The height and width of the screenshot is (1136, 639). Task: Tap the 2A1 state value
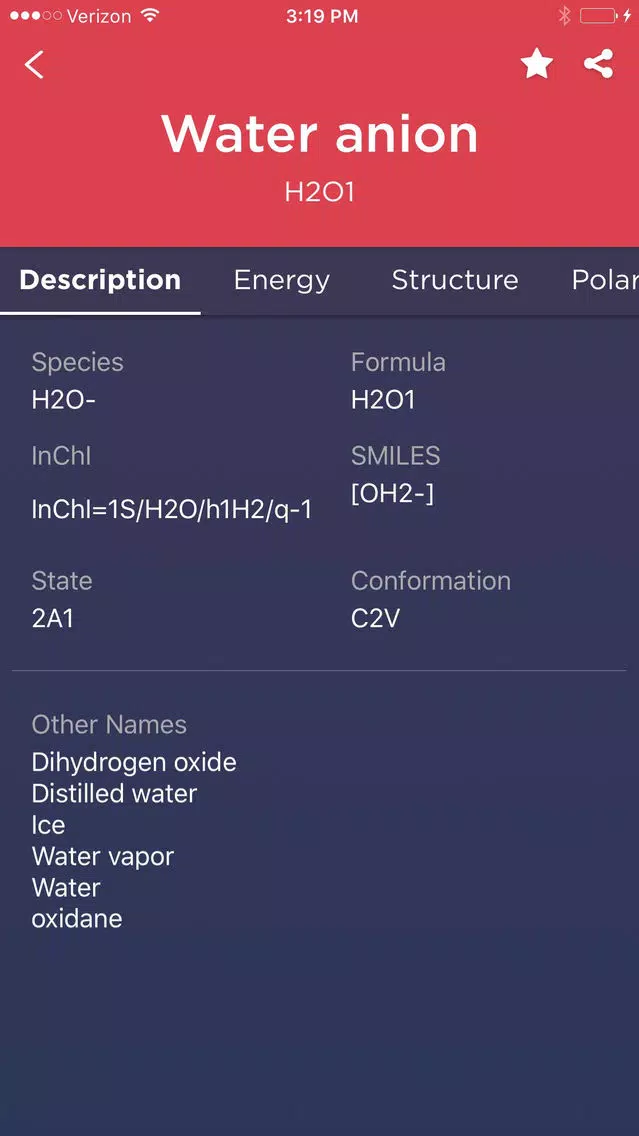pyautogui.click(x=52, y=619)
